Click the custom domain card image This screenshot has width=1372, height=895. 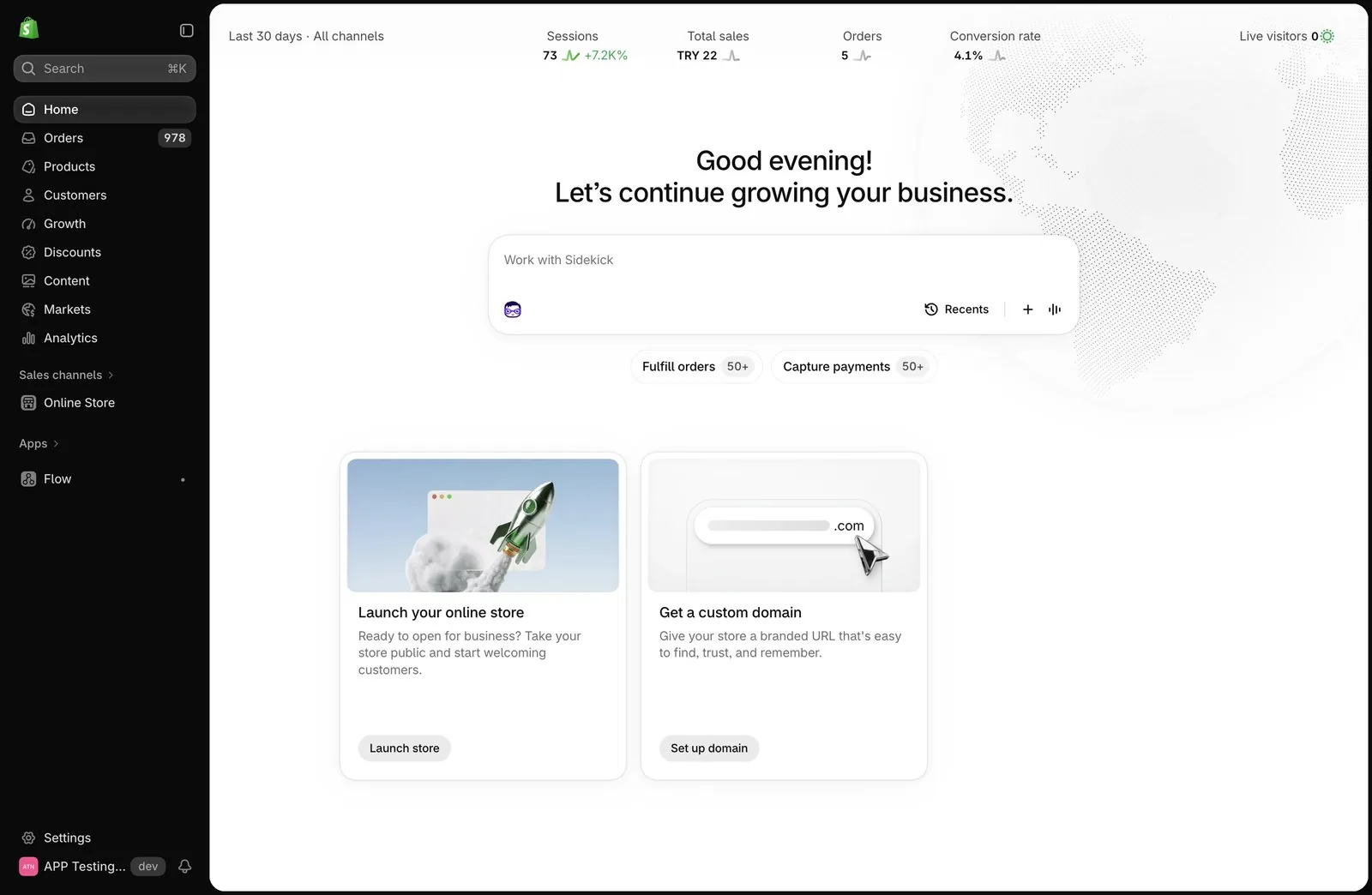[784, 526]
